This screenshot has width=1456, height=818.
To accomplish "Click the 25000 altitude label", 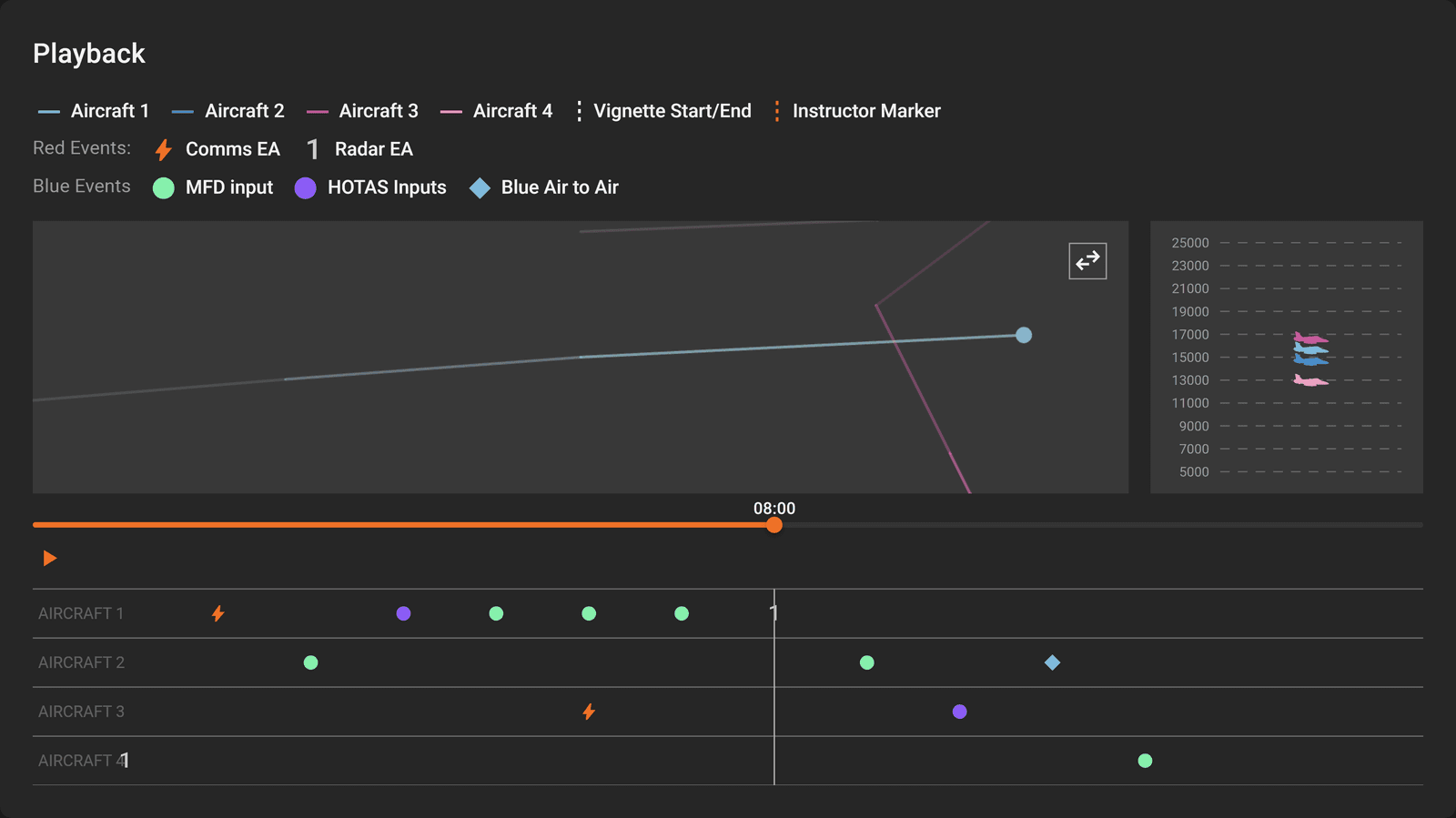I will tap(1190, 243).
